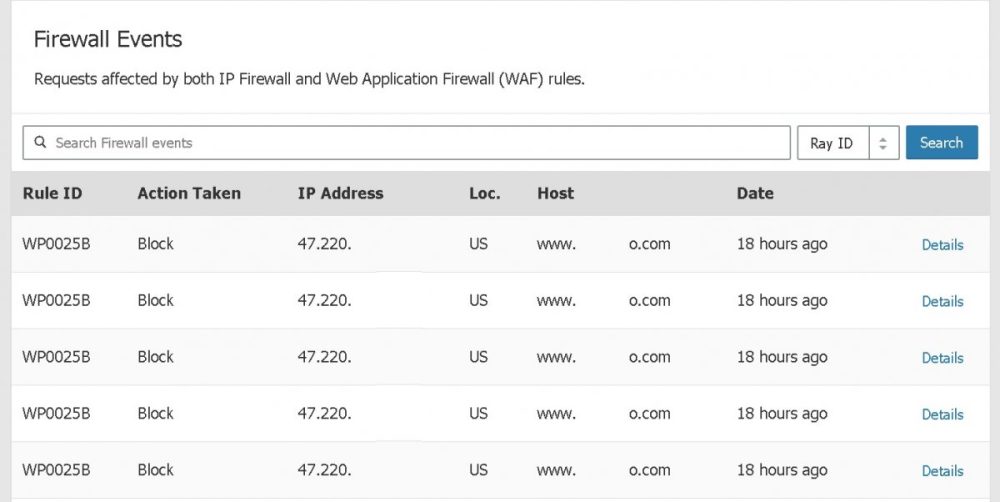Click the blue Search button
This screenshot has width=1000, height=502.
tap(941, 142)
